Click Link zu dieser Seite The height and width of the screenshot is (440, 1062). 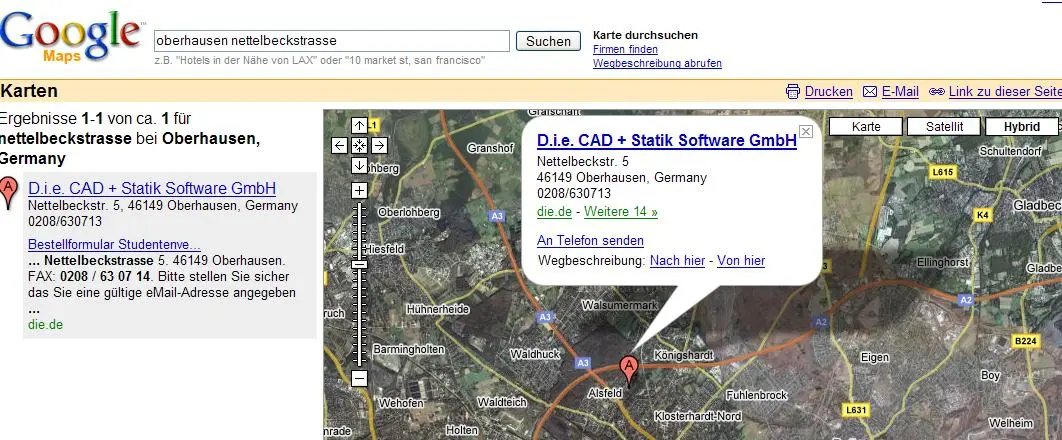coord(1005,91)
